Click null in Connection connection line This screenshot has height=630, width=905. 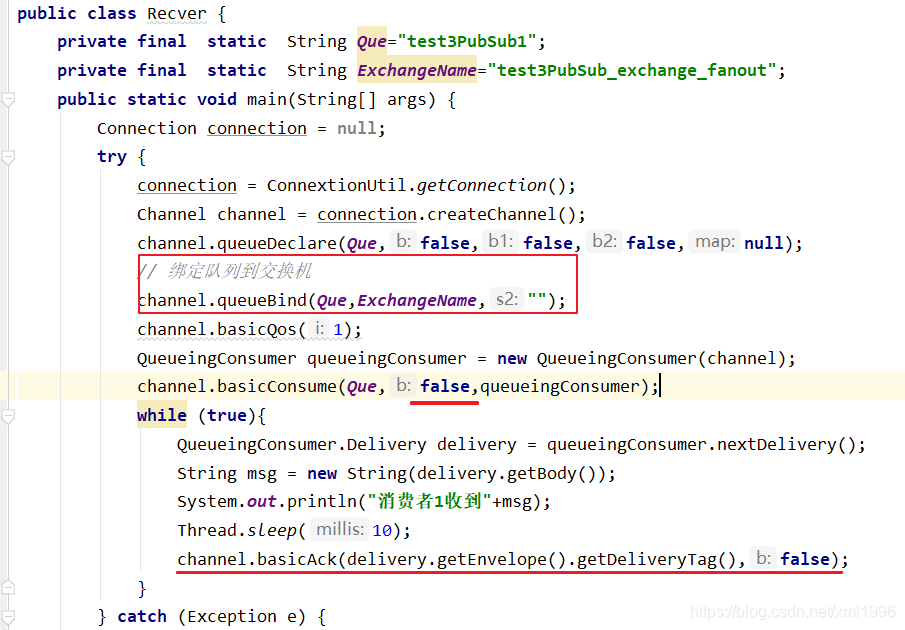tap(356, 128)
